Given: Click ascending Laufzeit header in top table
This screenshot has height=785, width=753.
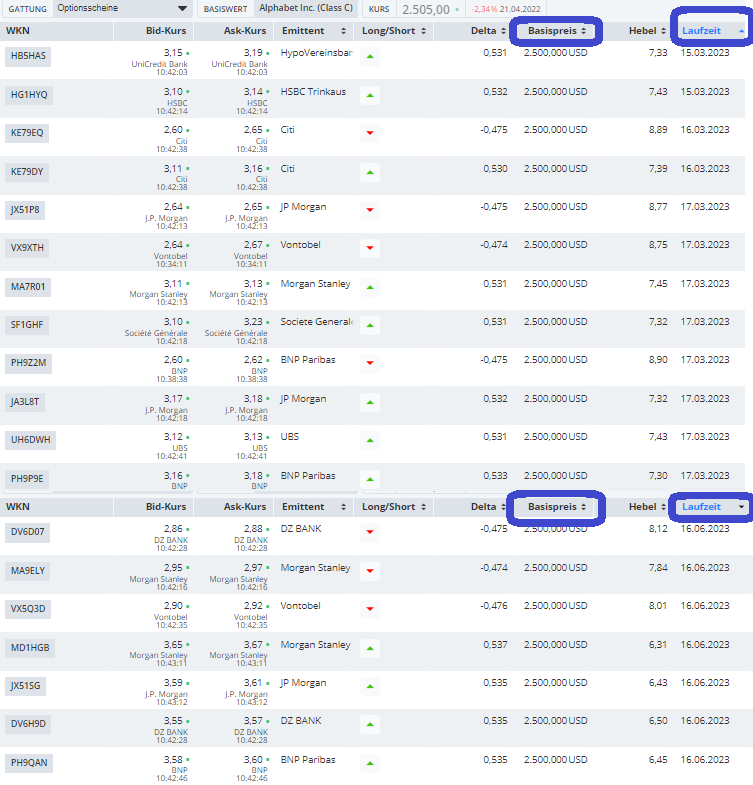Looking at the screenshot, I should click(x=712, y=31).
